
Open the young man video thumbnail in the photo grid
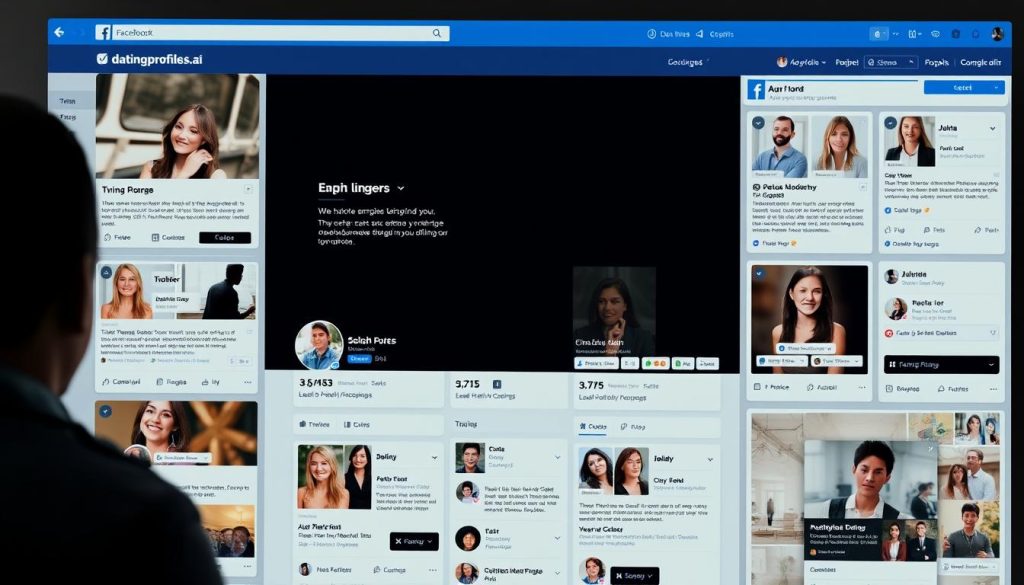870,480
